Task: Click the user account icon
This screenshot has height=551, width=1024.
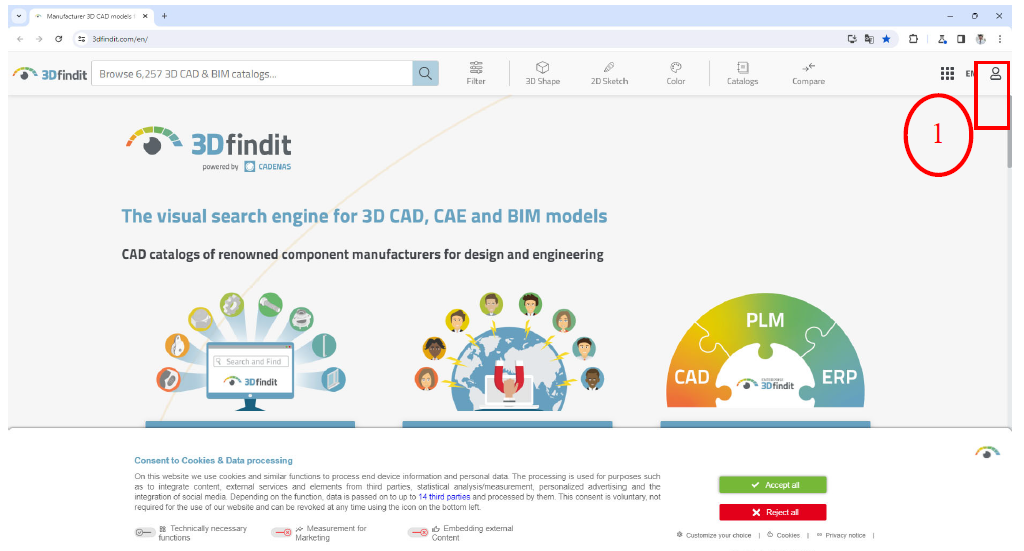Action: tap(995, 74)
